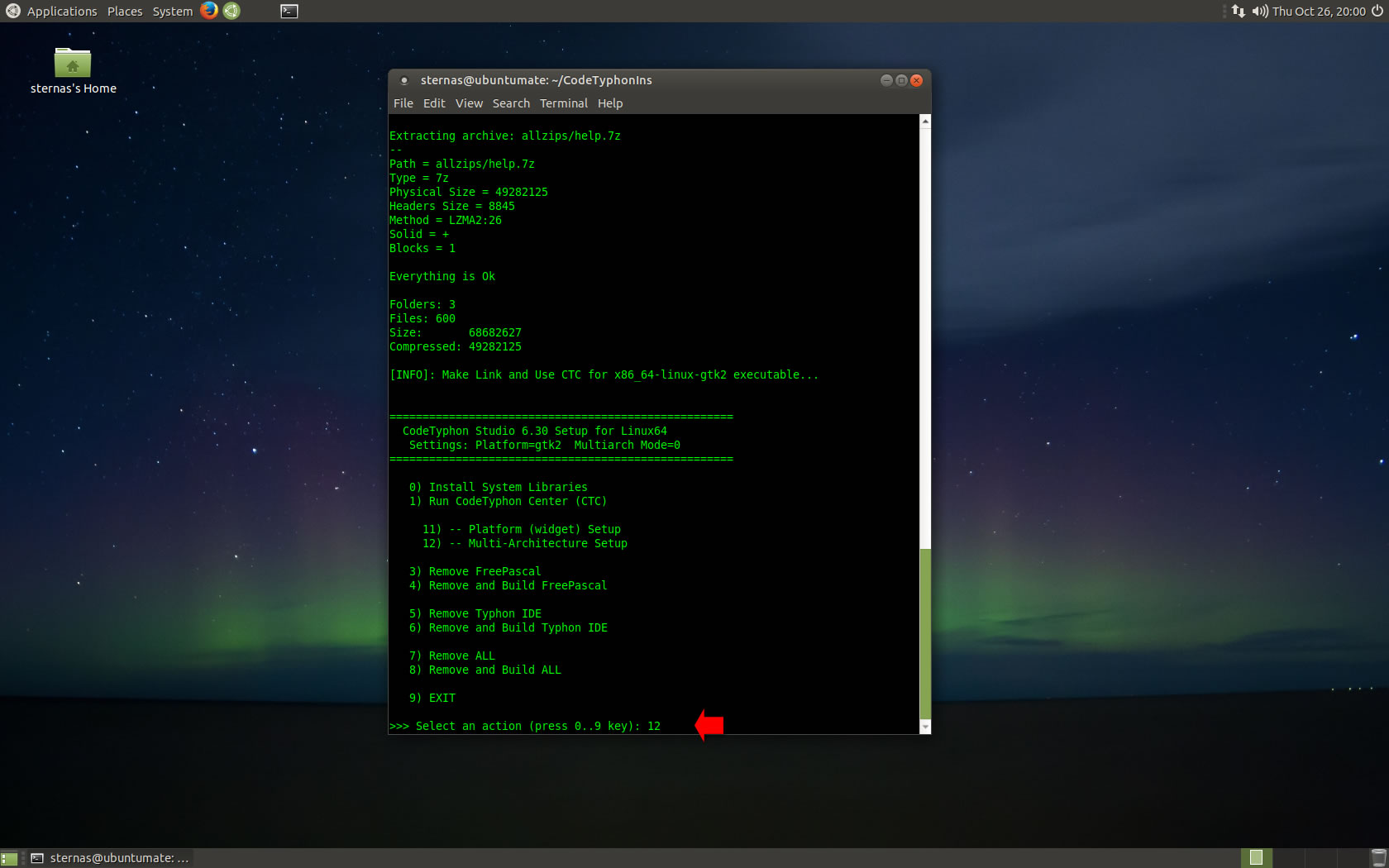Click the MATE logo beside Applications
1389x868 pixels.
12,11
